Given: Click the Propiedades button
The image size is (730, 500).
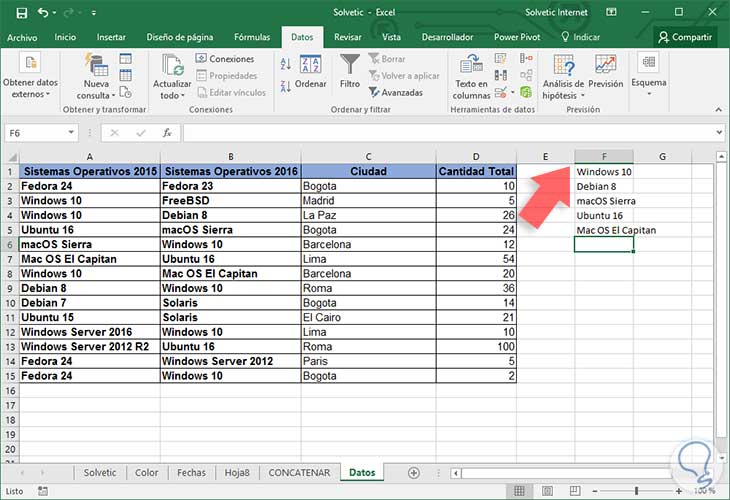Looking at the screenshot, I should pyautogui.click(x=227, y=75).
